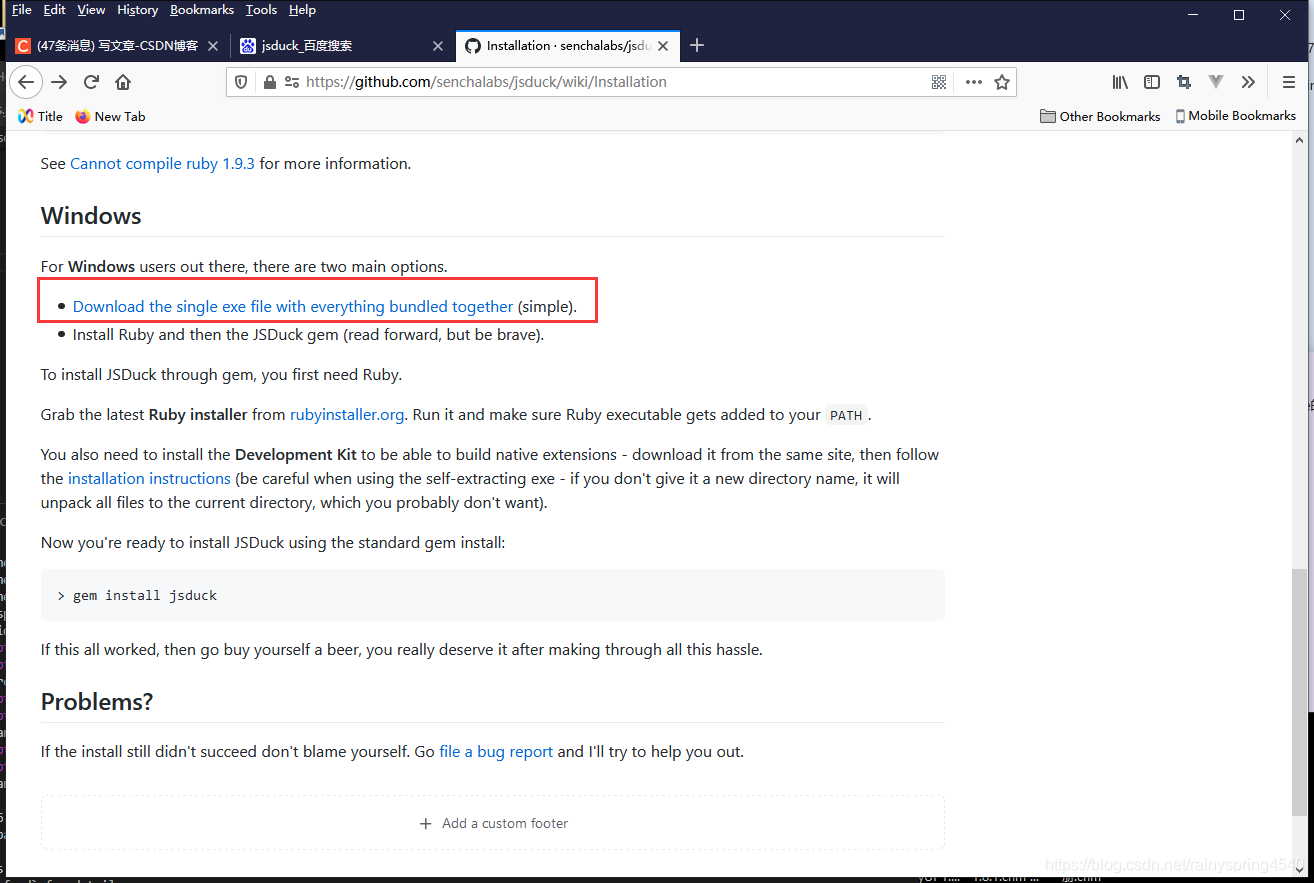Screen dimensions: 1314x883
Task: Open the Title bookmark in bookmarks bar
Action: [40, 116]
